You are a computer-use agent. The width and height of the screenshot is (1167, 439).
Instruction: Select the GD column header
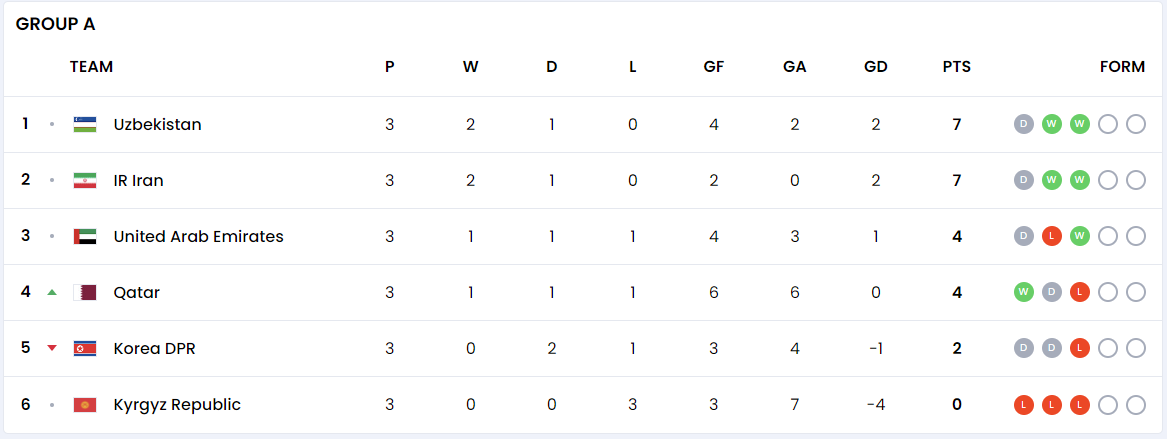pyautogui.click(x=876, y=67)
